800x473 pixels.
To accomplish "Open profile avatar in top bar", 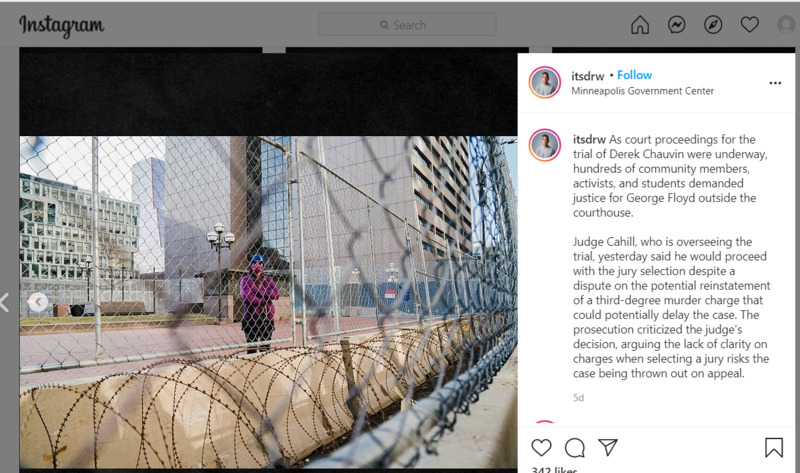I will point(787,24).
